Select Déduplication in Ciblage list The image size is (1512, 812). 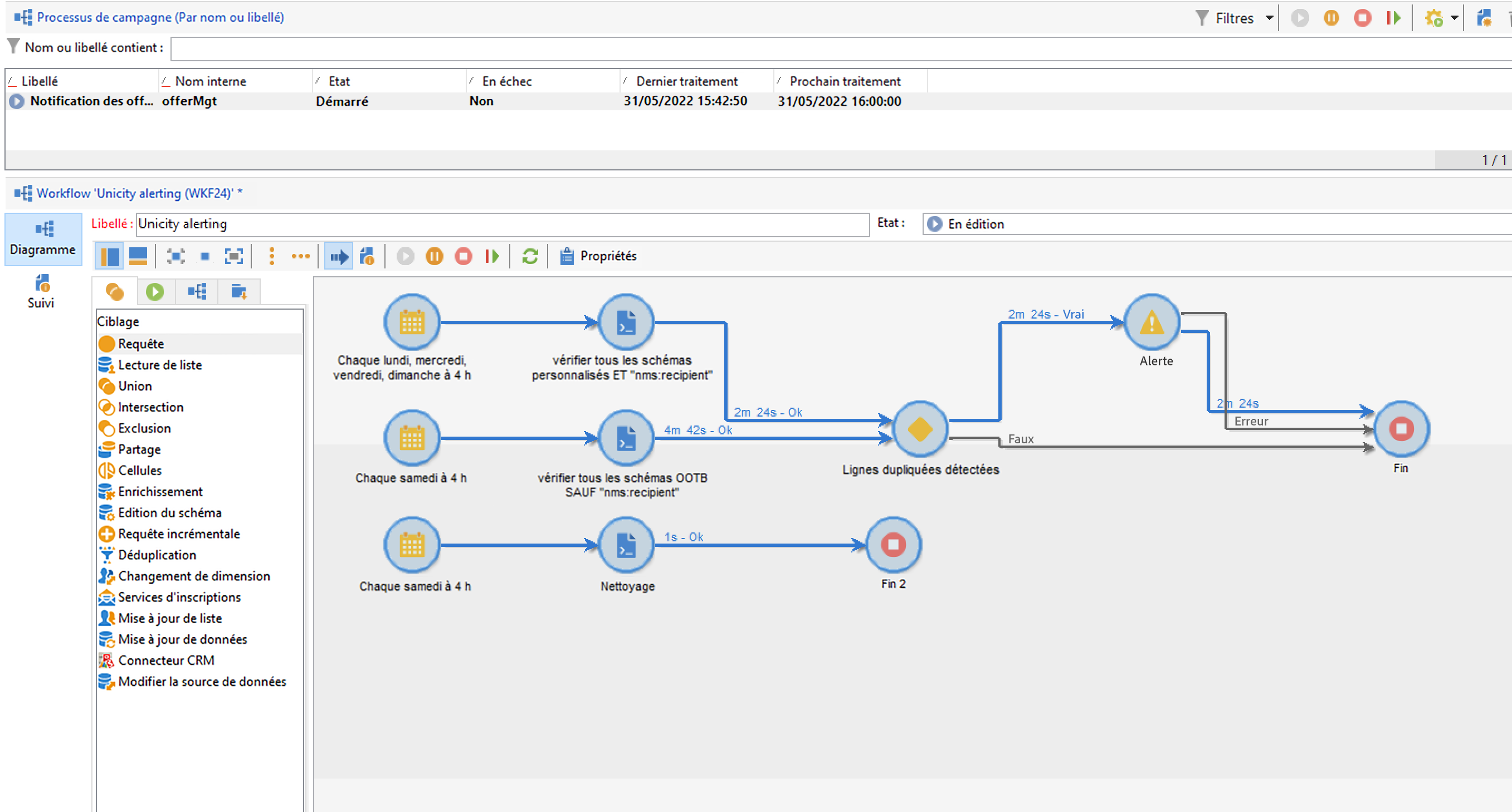[x=157, y=555]
